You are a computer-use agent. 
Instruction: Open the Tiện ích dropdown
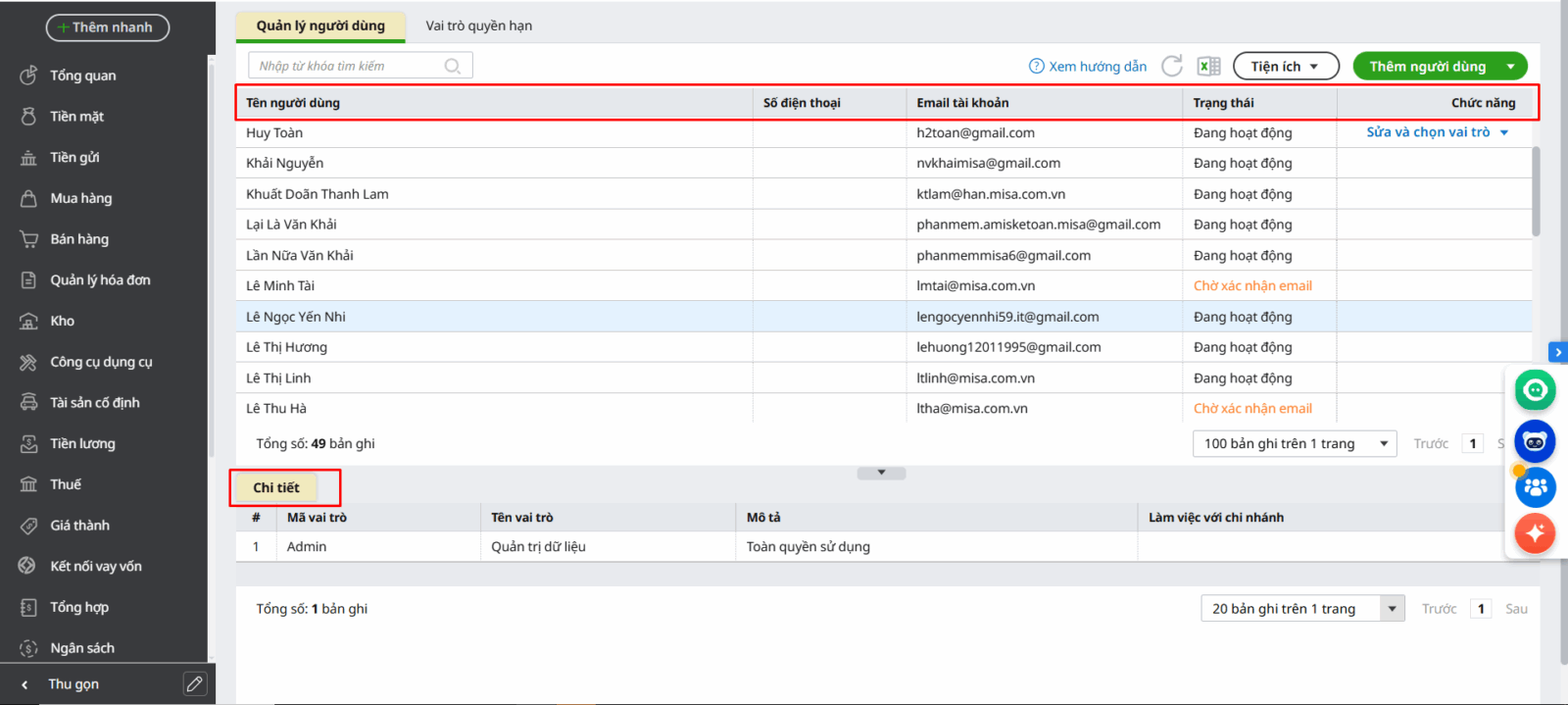pos(1285,67)
